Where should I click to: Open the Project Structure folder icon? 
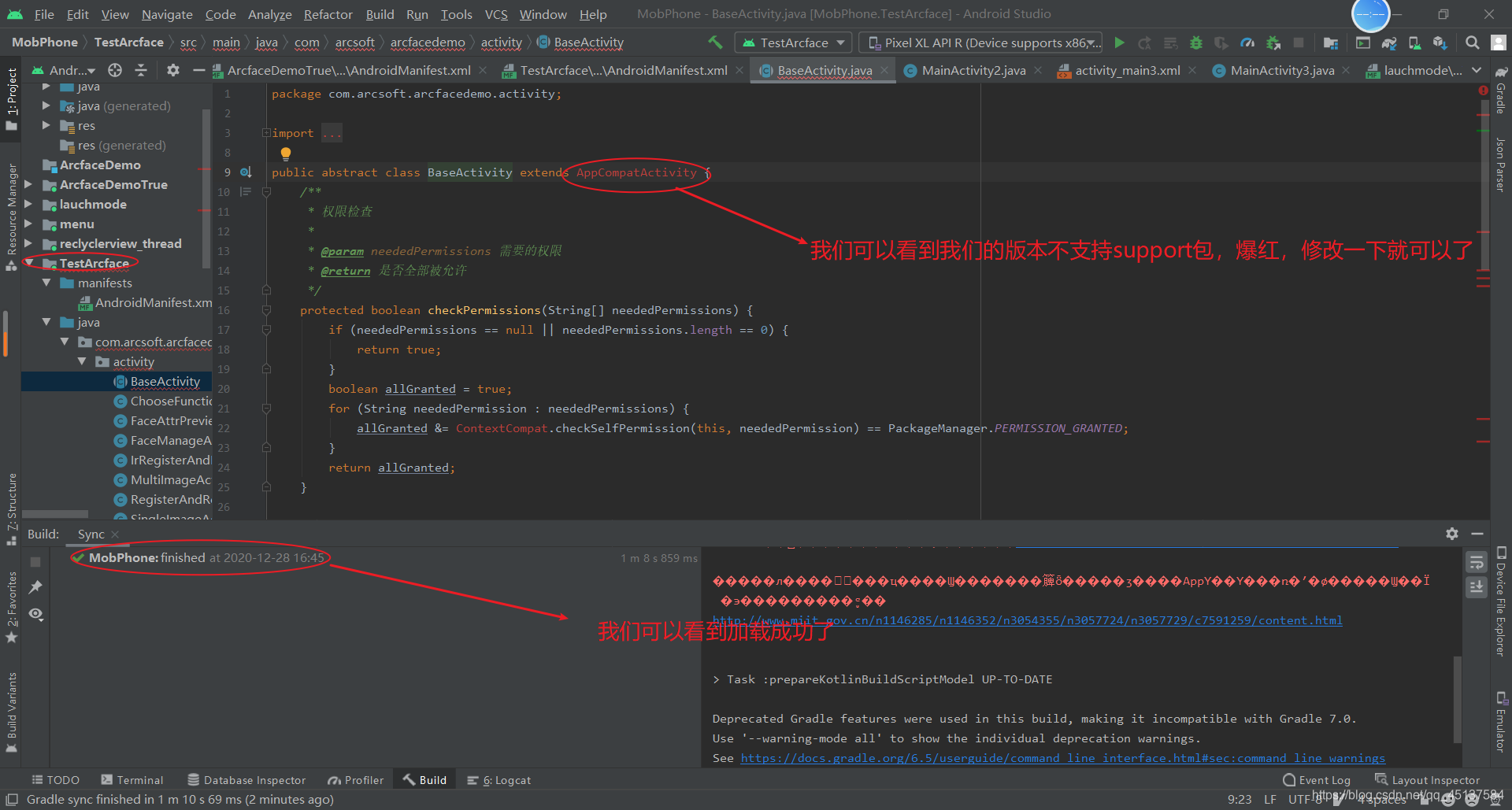click(1331, 43)
